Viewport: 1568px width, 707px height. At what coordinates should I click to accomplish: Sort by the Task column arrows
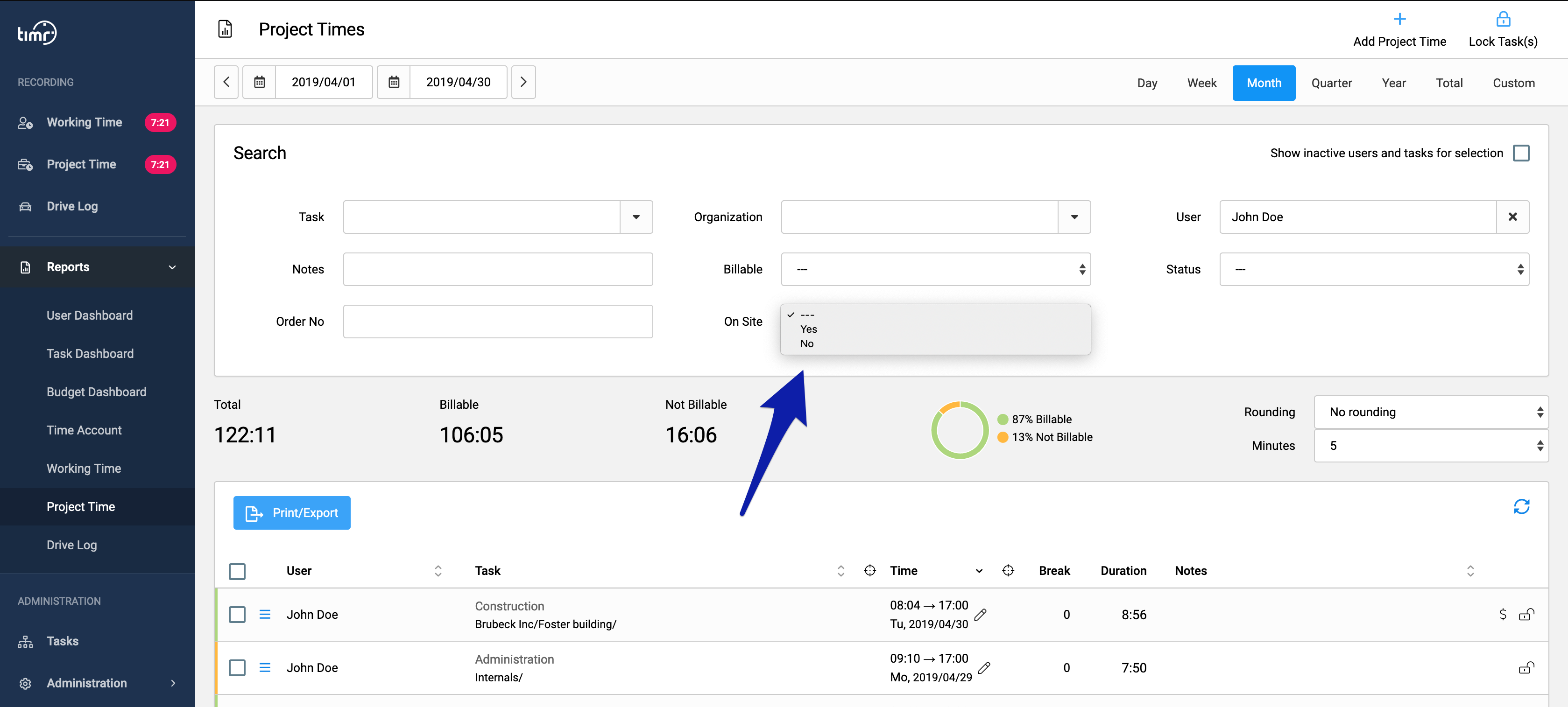point(841,570)
